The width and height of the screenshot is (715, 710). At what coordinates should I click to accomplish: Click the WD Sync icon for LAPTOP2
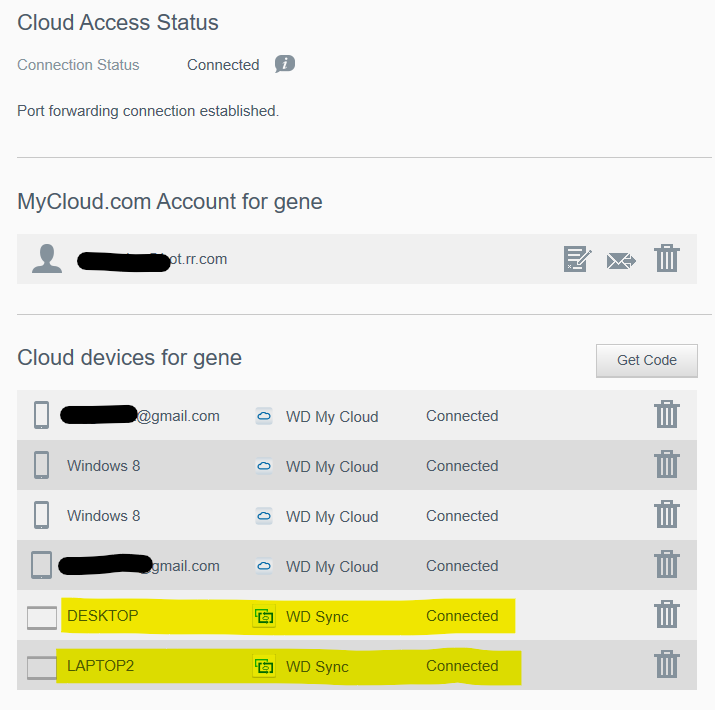pyautogui.click(x=264, y=666)
